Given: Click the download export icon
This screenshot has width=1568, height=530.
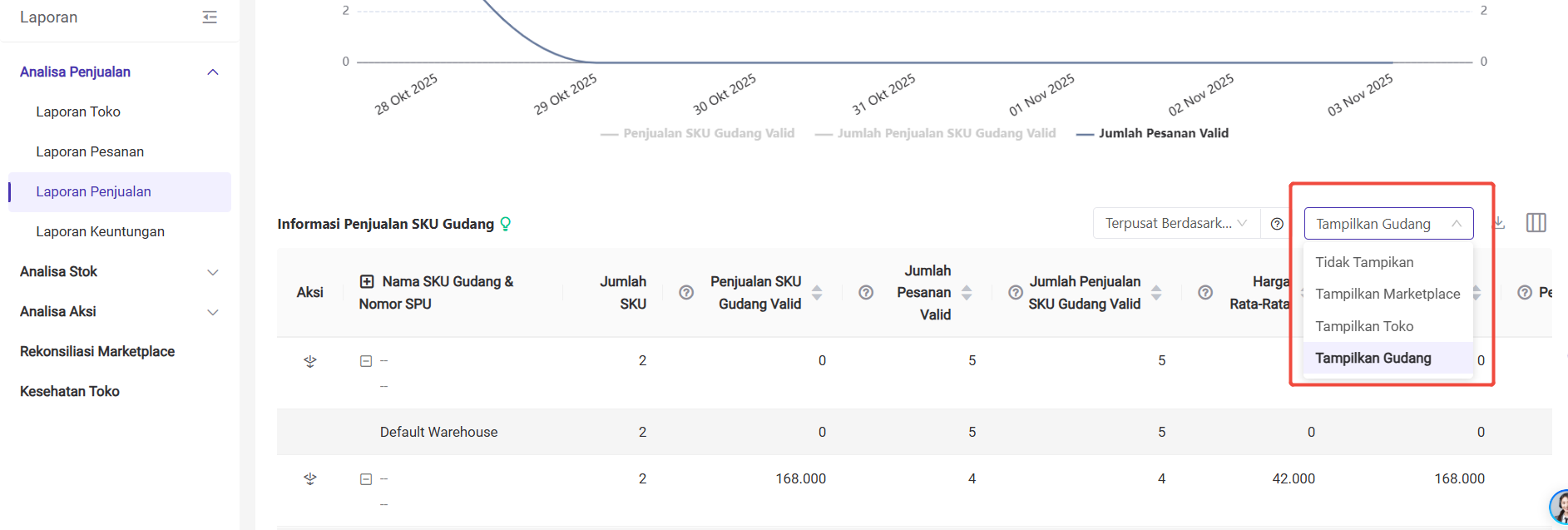Looking at the screenshot, I should tap(1499, 223).
